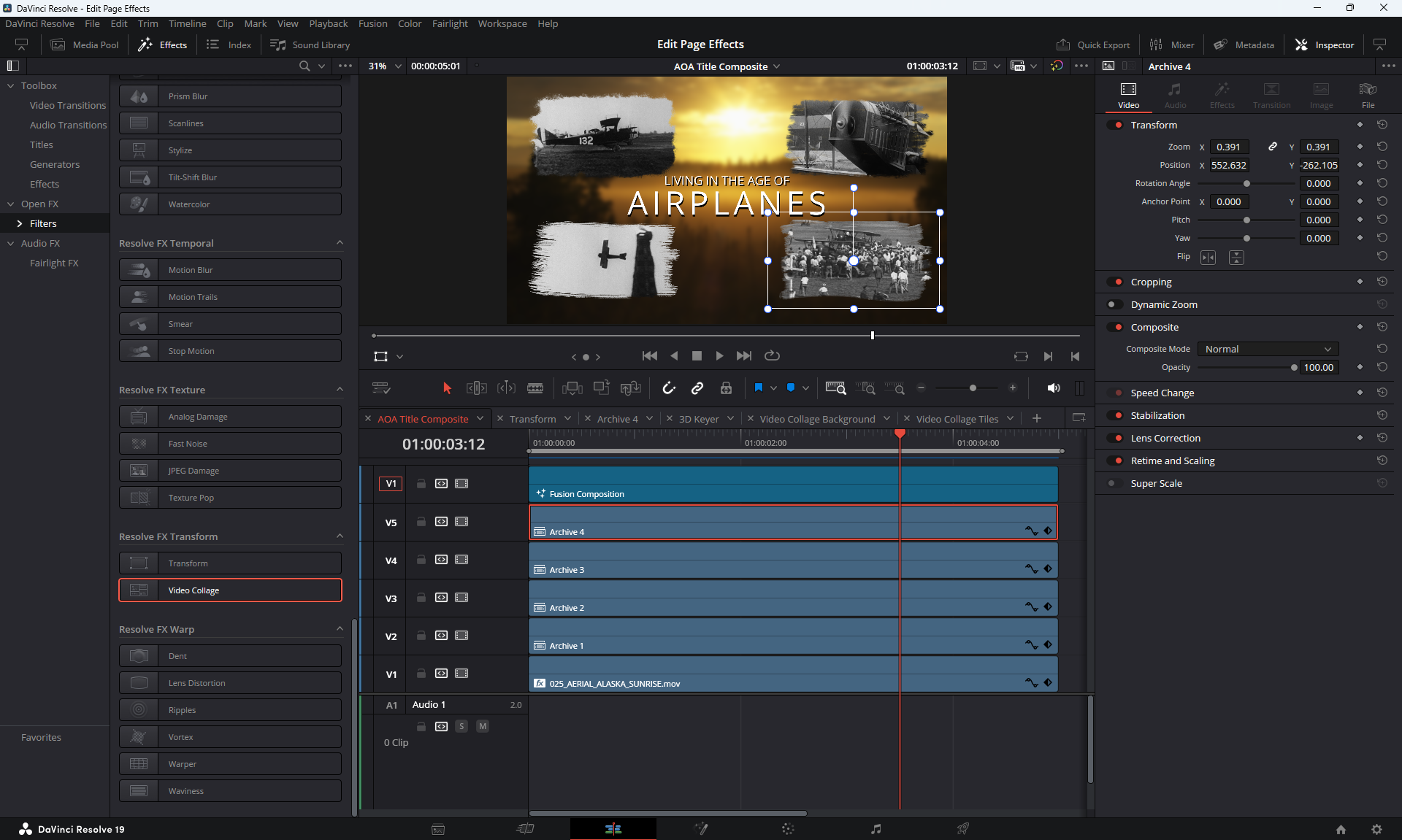The height and width of the screenshot is (840, 1402).
Task: Click the Quick Export button
Action: 1093,45
